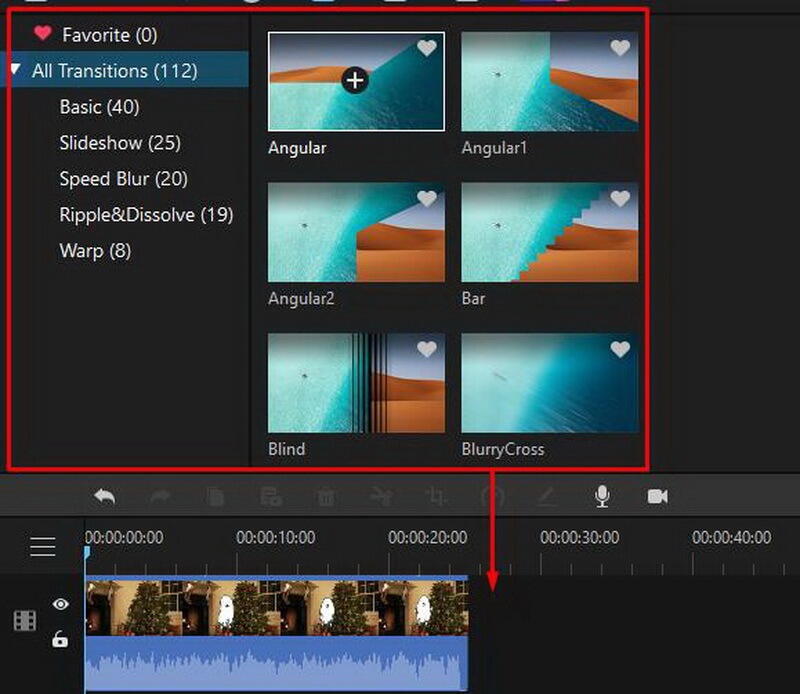Select the Angular1 transition thumbnail
The height and width of the screenshot is (694, 800).
tap(549, 82)
